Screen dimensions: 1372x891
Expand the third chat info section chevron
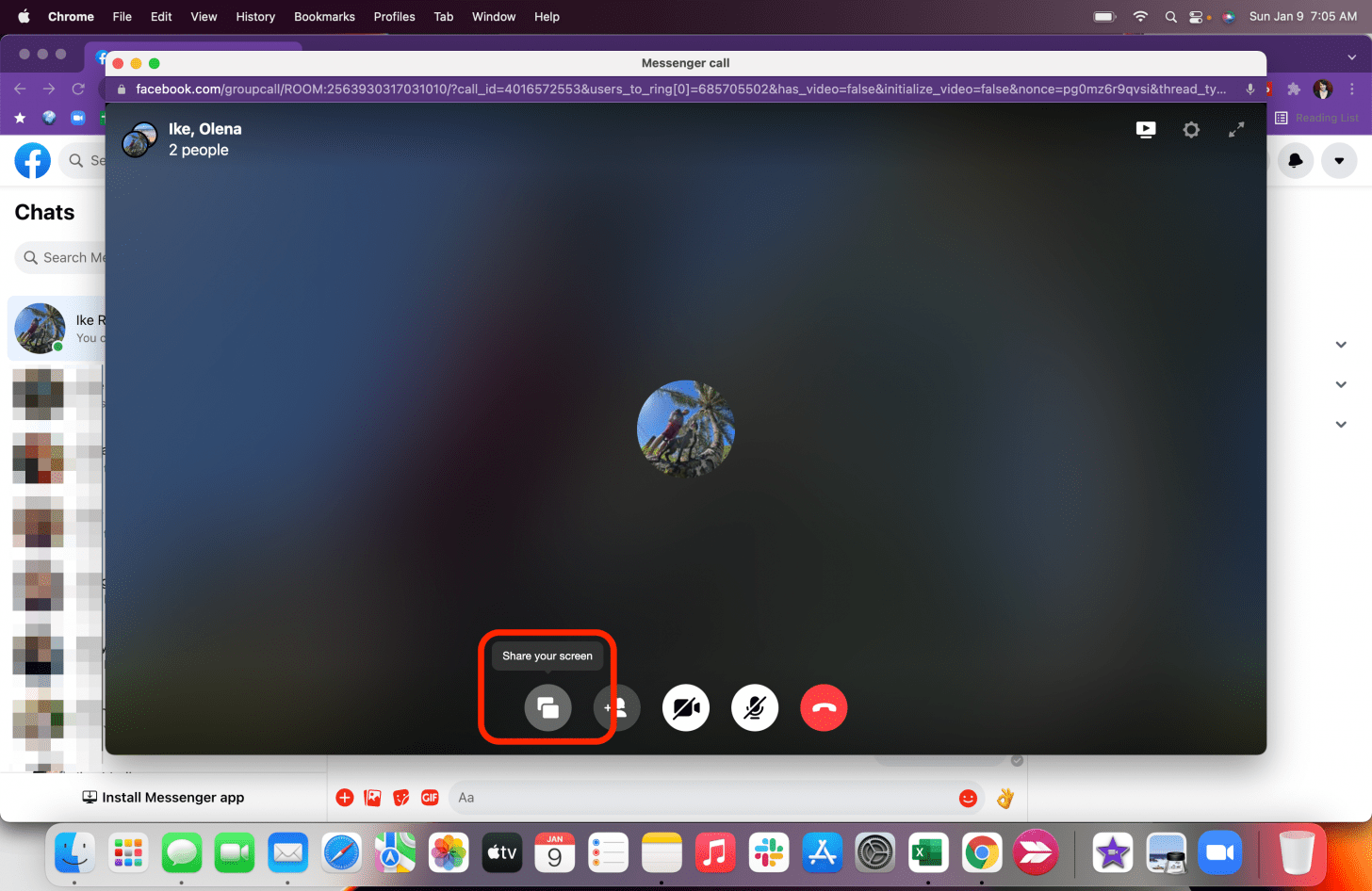1341,425
